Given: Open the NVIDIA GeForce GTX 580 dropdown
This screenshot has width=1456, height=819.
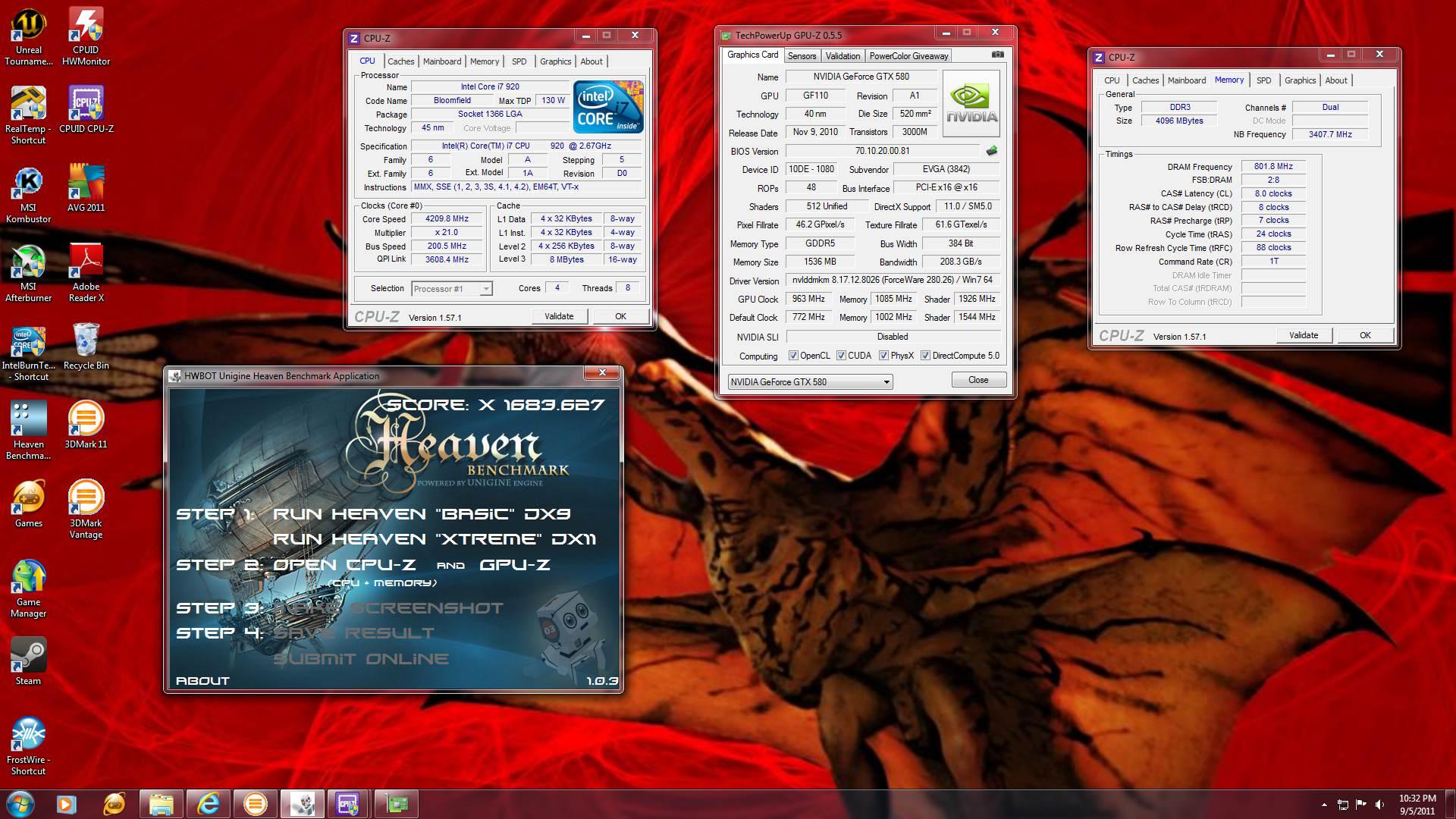Looking at the screenshot, I should (x=810, y=382).
